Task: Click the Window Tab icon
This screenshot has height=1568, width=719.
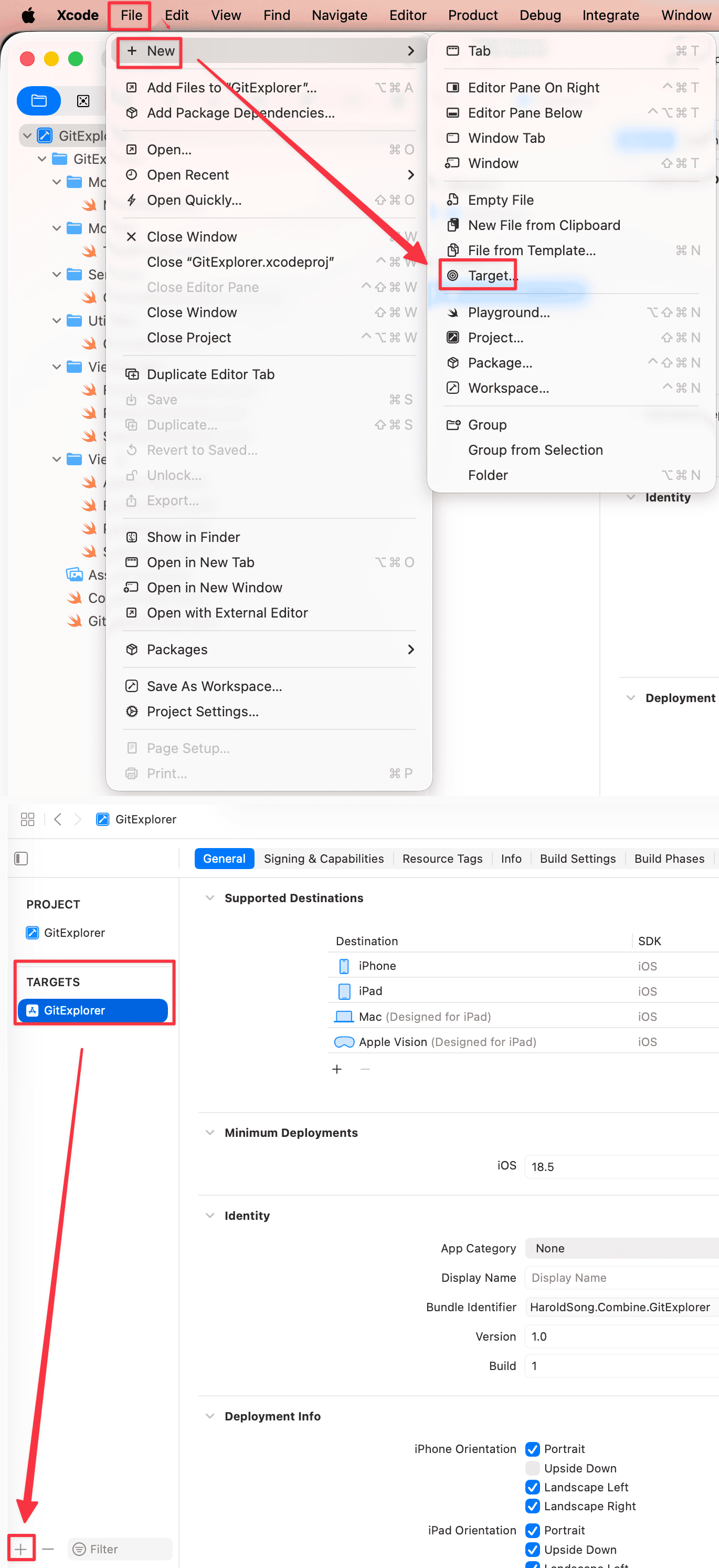Action: (x=452, y=138)
